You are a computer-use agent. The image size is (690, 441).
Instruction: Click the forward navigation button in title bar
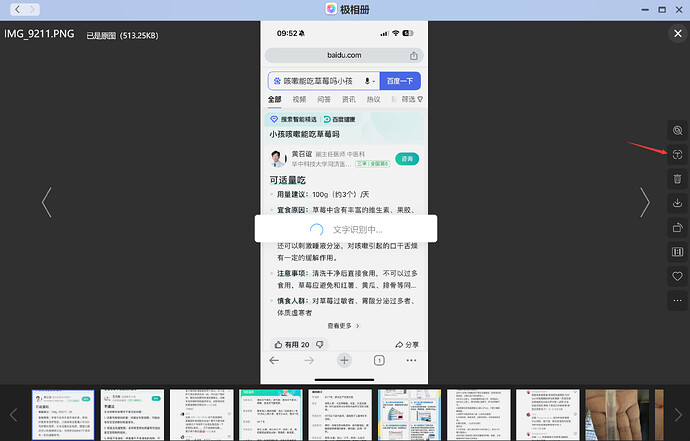(x=33, y=9)
